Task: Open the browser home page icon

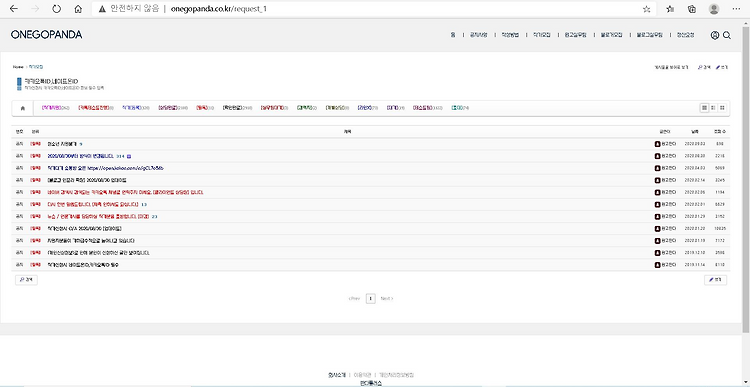Action: (x=78, y=9)
